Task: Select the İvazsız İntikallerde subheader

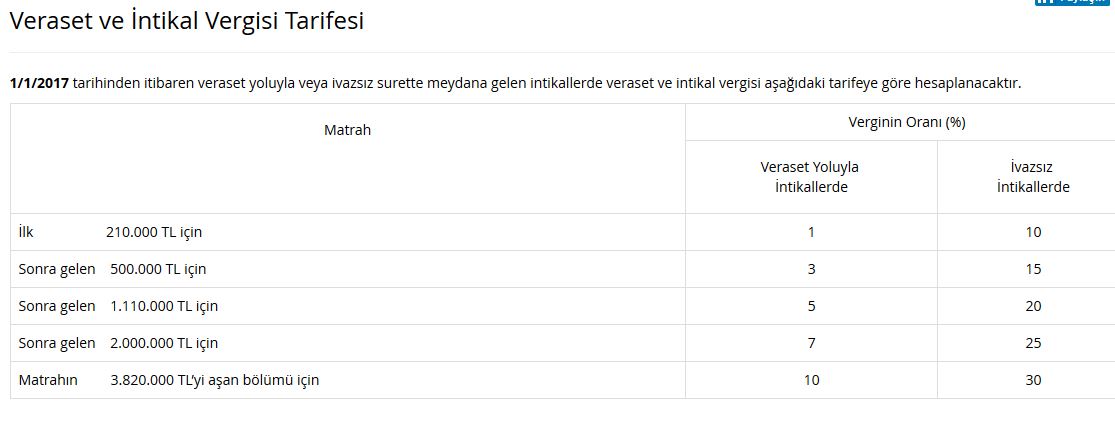Action: (1033, 177)
